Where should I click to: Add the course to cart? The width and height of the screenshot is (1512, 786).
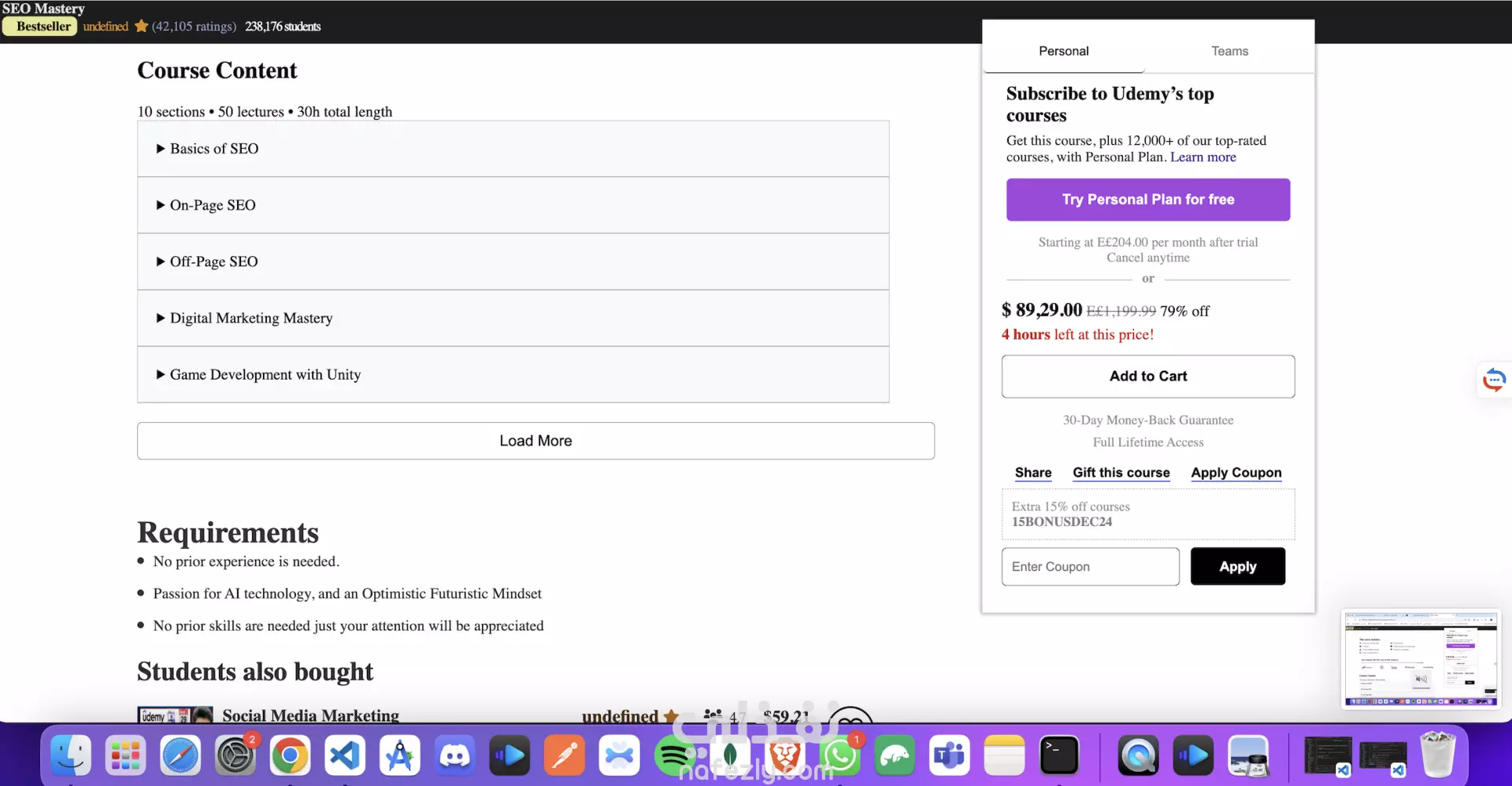[1148, 376]
